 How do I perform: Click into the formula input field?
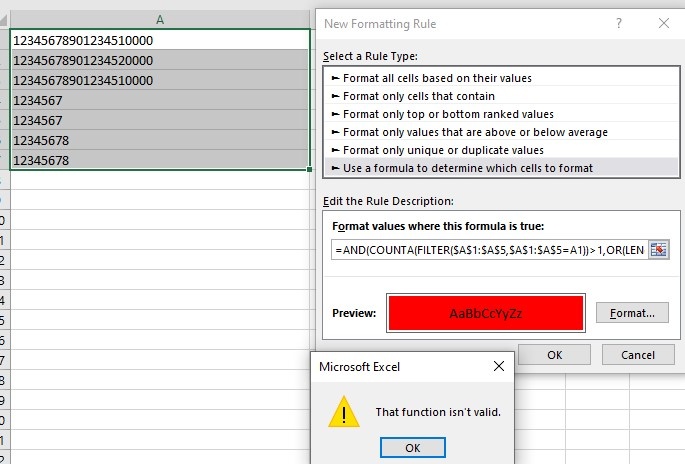tap(489, 250)
